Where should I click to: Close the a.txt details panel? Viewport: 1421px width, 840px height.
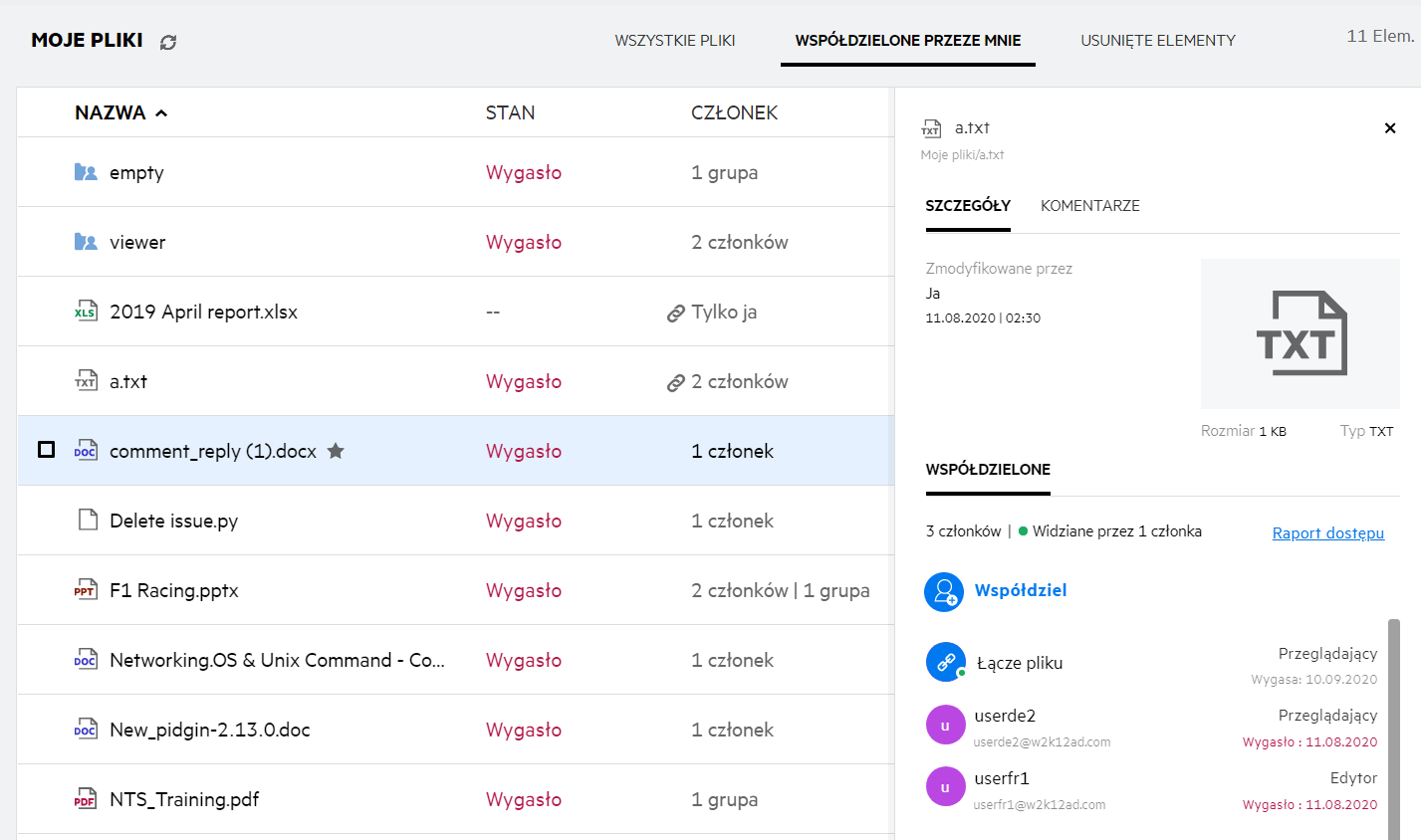[x=1389, y=128]
